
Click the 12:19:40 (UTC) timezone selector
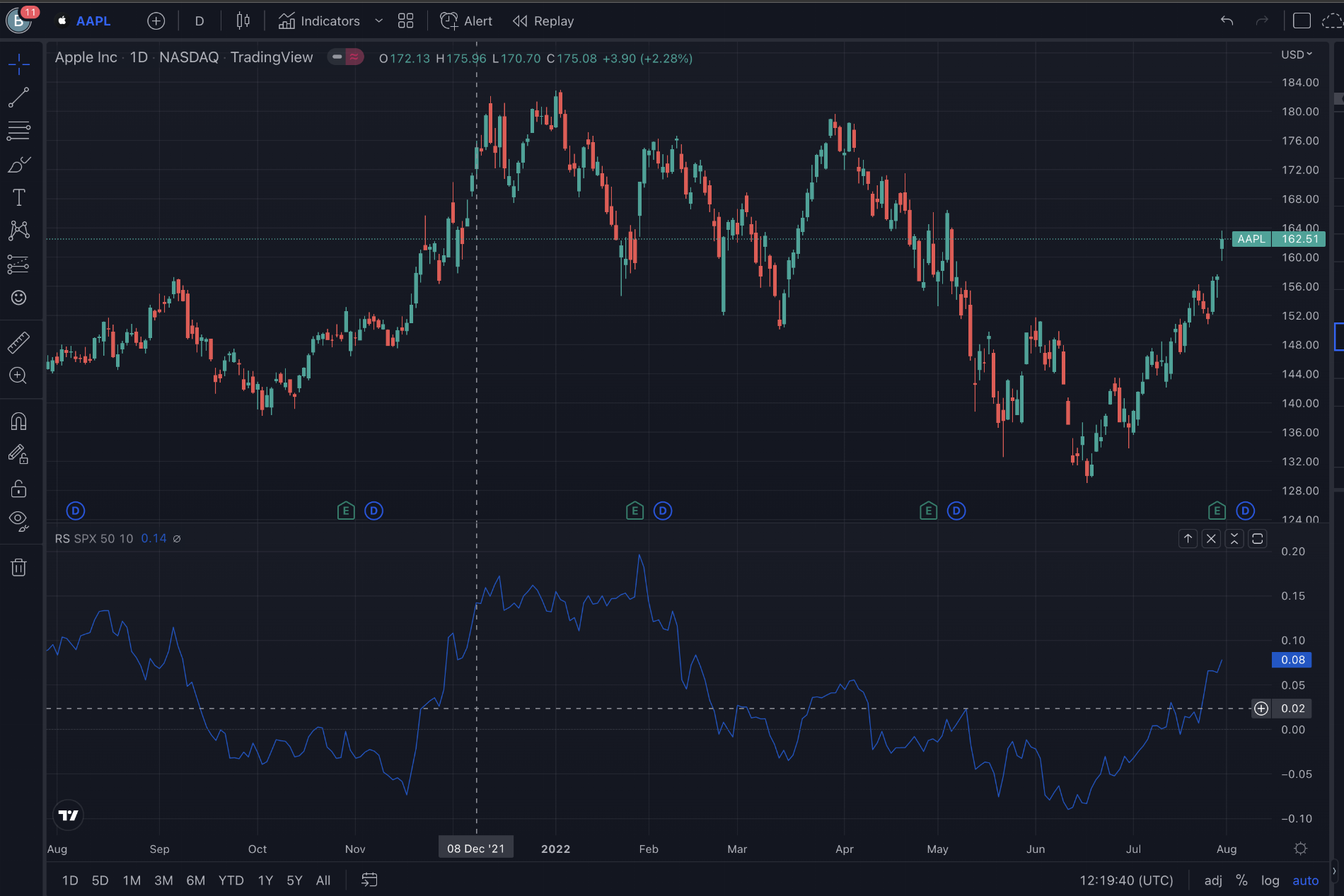1126,880
